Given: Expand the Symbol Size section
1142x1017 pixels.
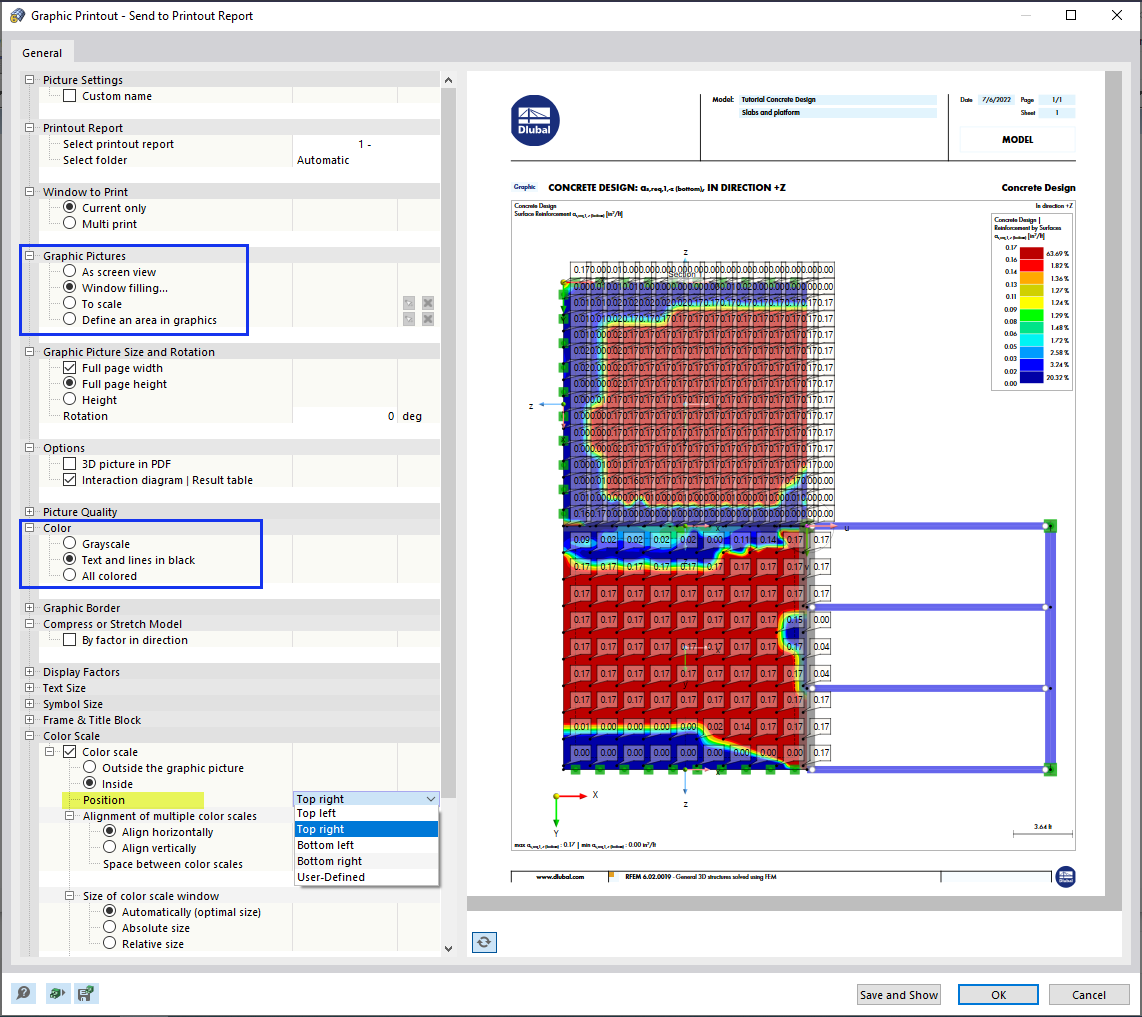Looking at the screenshot, I should [29, 704].
